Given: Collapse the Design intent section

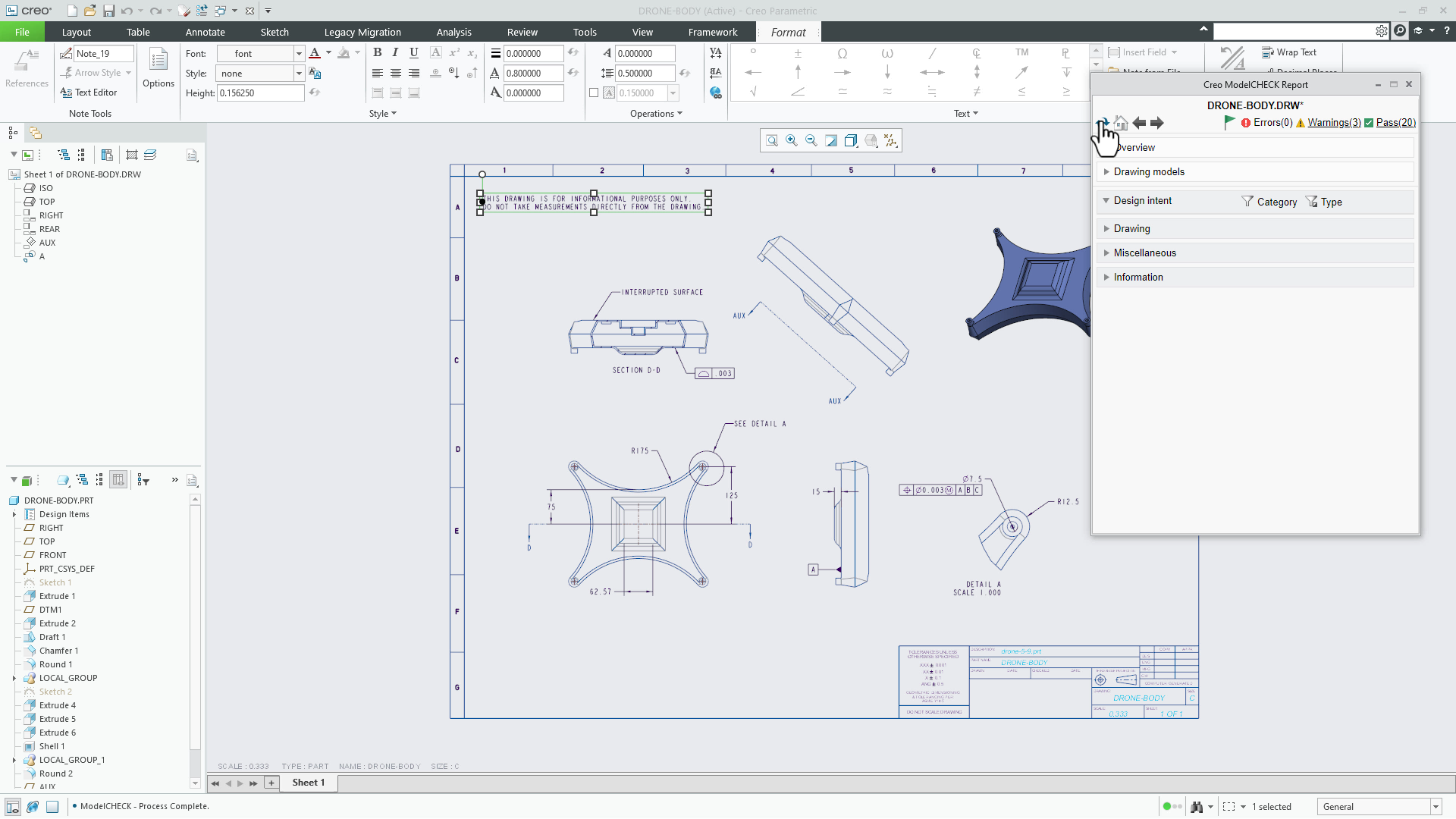Looking at the screenshot, I should pos(1106,200).
